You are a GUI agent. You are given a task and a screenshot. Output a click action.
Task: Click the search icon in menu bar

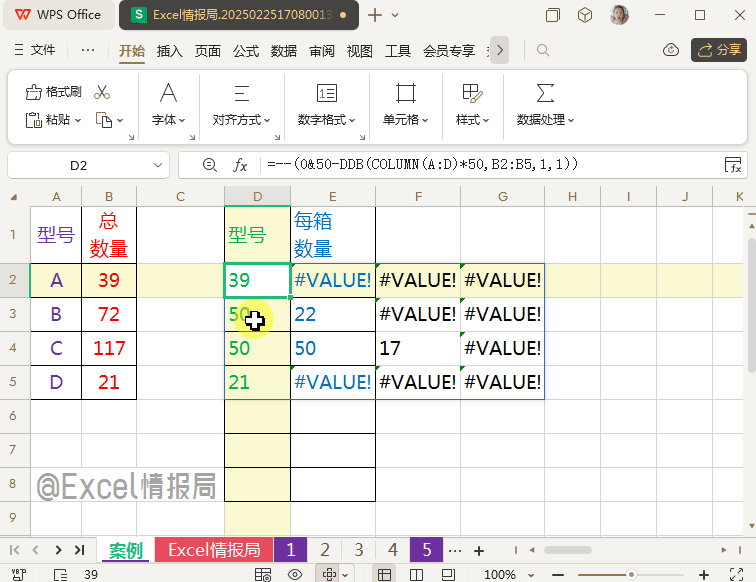click(x=543, y=50)
